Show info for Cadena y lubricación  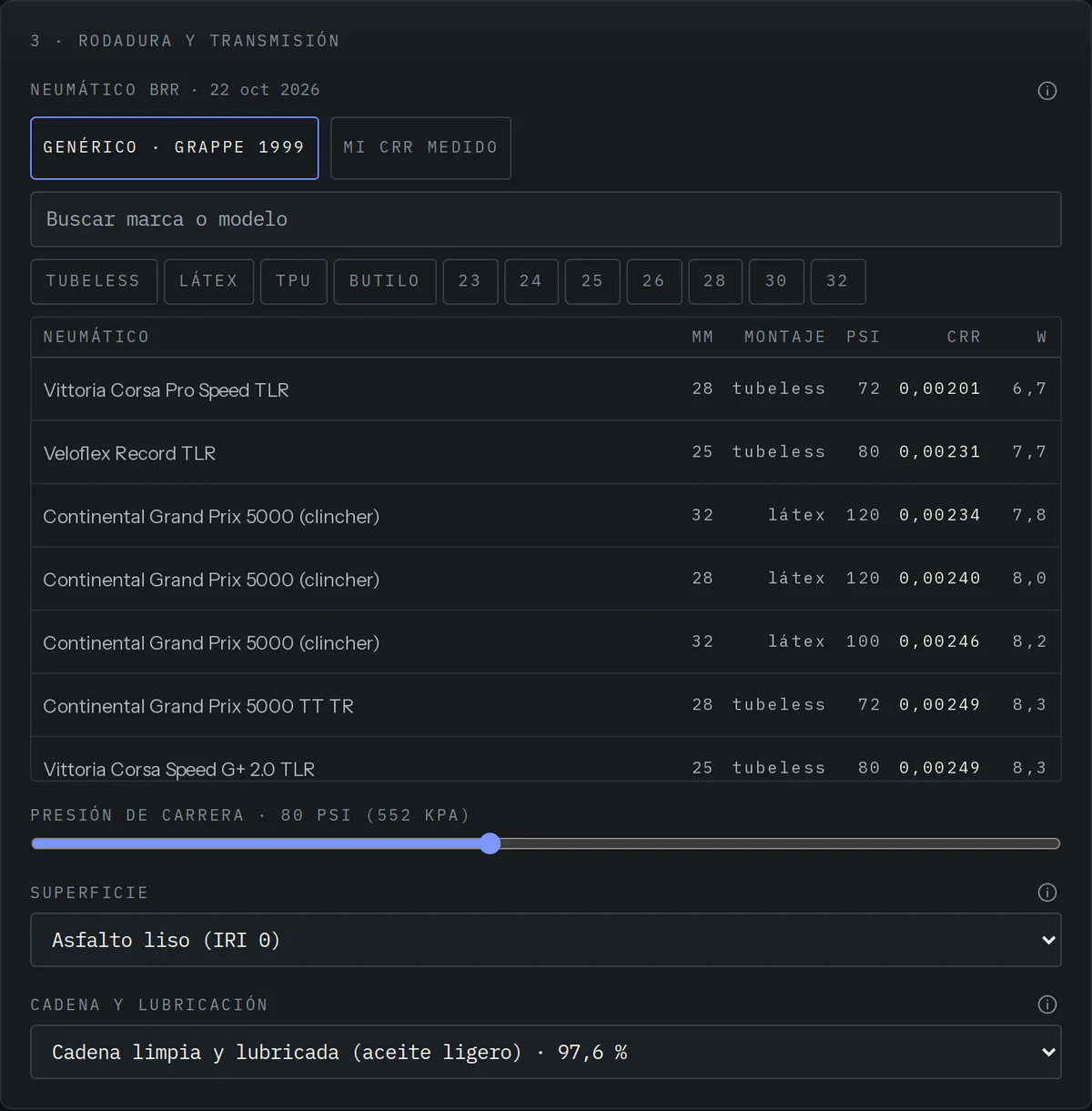pyautogui.click(x=1047, y=1005)
